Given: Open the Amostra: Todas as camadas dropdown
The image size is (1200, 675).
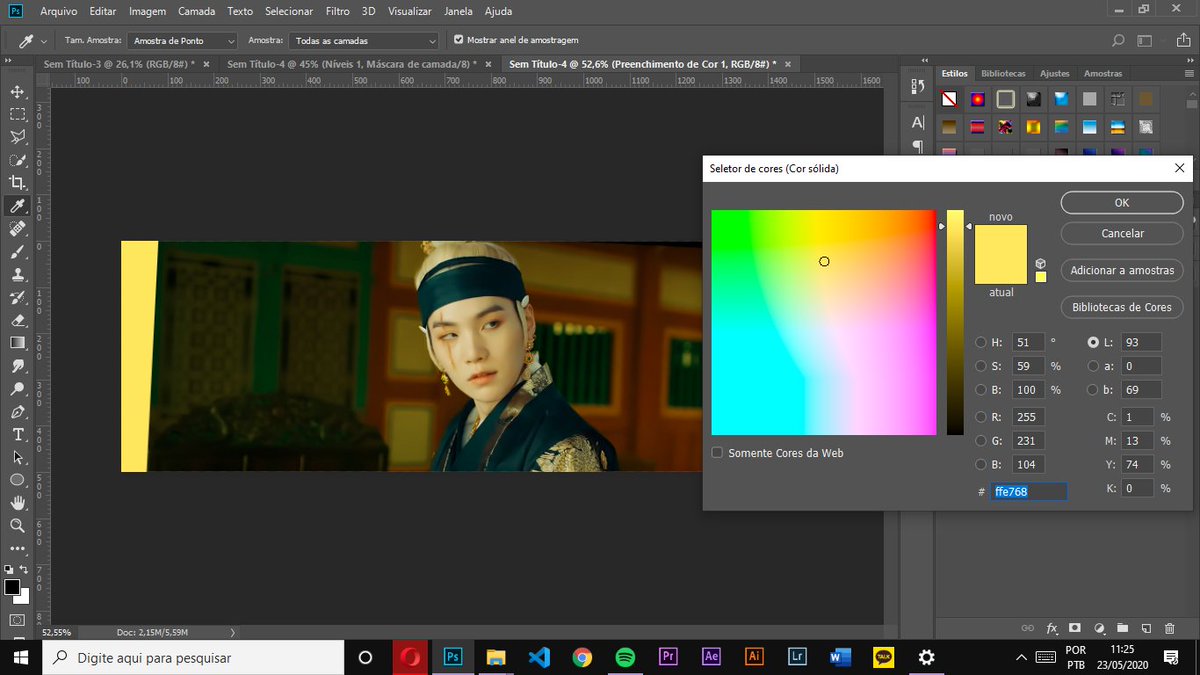Looking at the screenshot, I should pyautogui.click(x=363, y=41).
